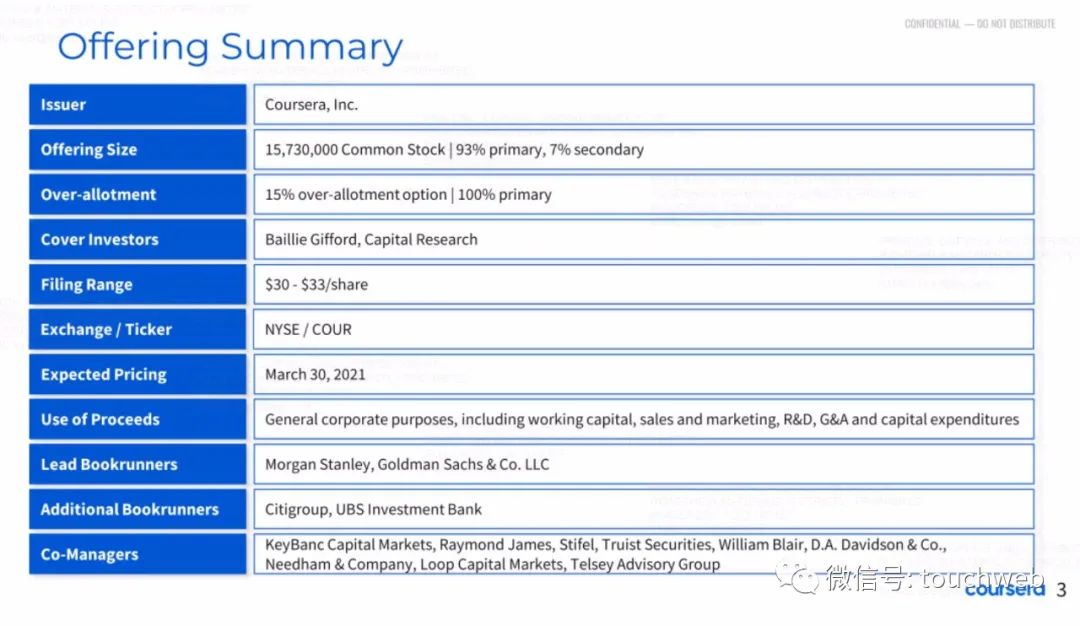This screenshot has height=626, width=1080.
Task: Select the 'Additional Bookrunners' label cell
Action: (138, 509)
